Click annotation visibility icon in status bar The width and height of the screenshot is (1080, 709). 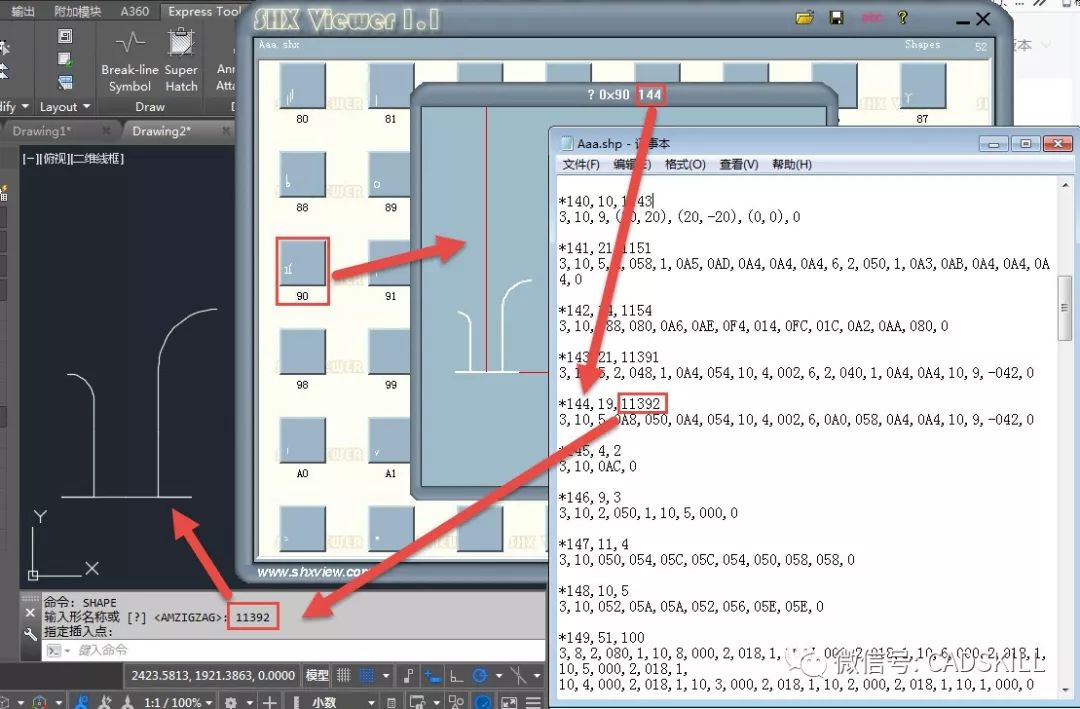click(x=81, y=702)
